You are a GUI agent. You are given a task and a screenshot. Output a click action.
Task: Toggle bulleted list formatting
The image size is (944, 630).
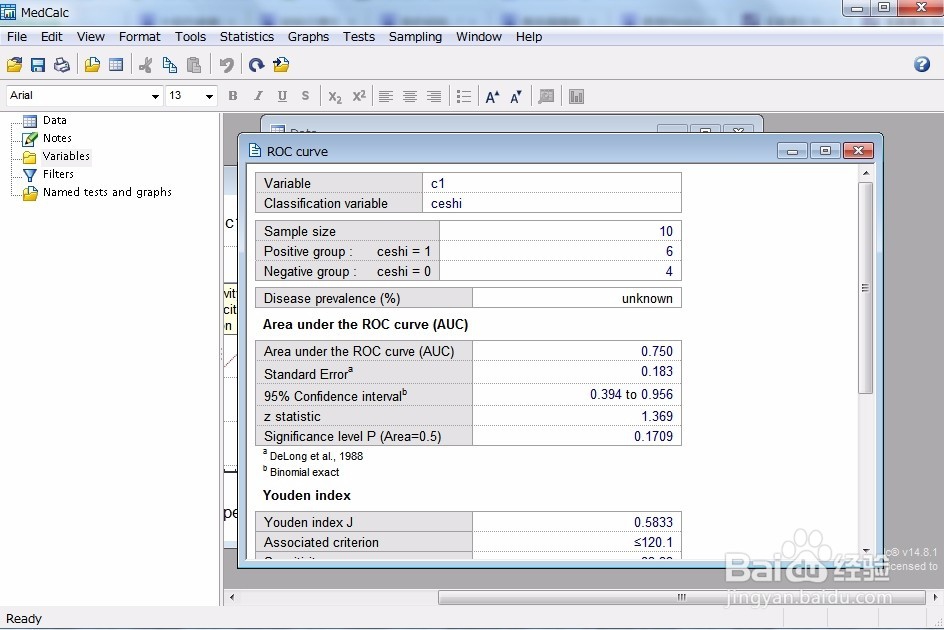point(464,96)
